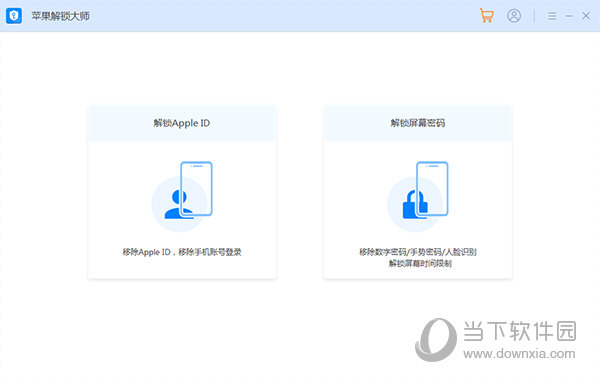
Task: Click text 移除数字密码/手势密码/人脸识别
Action: point(418,252)
